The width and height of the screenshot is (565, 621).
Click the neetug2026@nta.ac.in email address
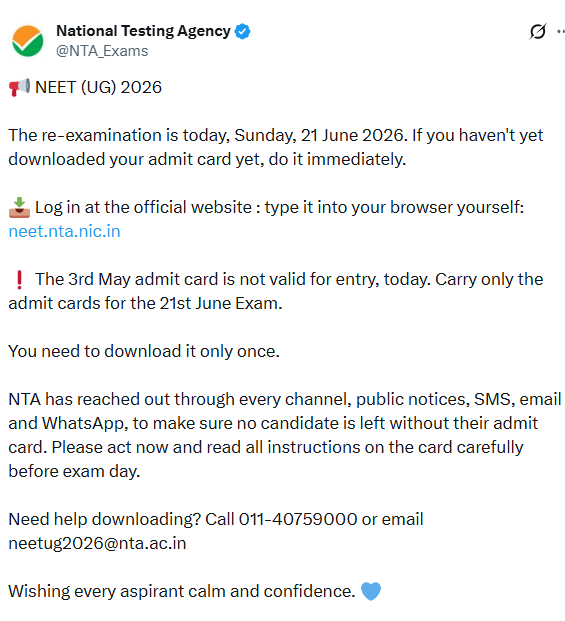(97, 543)
